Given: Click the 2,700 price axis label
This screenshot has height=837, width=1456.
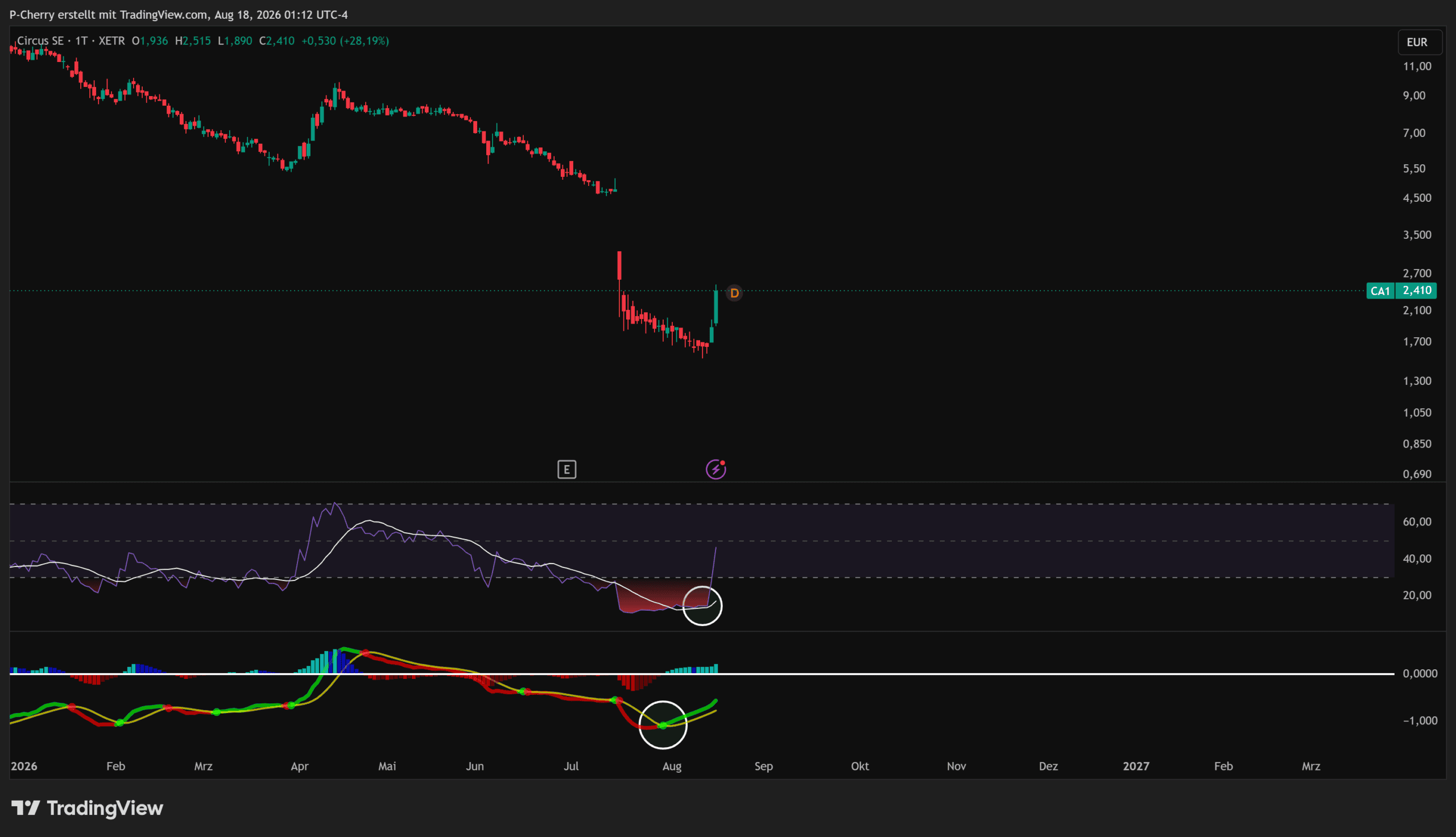Looking at the screenshot, I should (1417, 274).
